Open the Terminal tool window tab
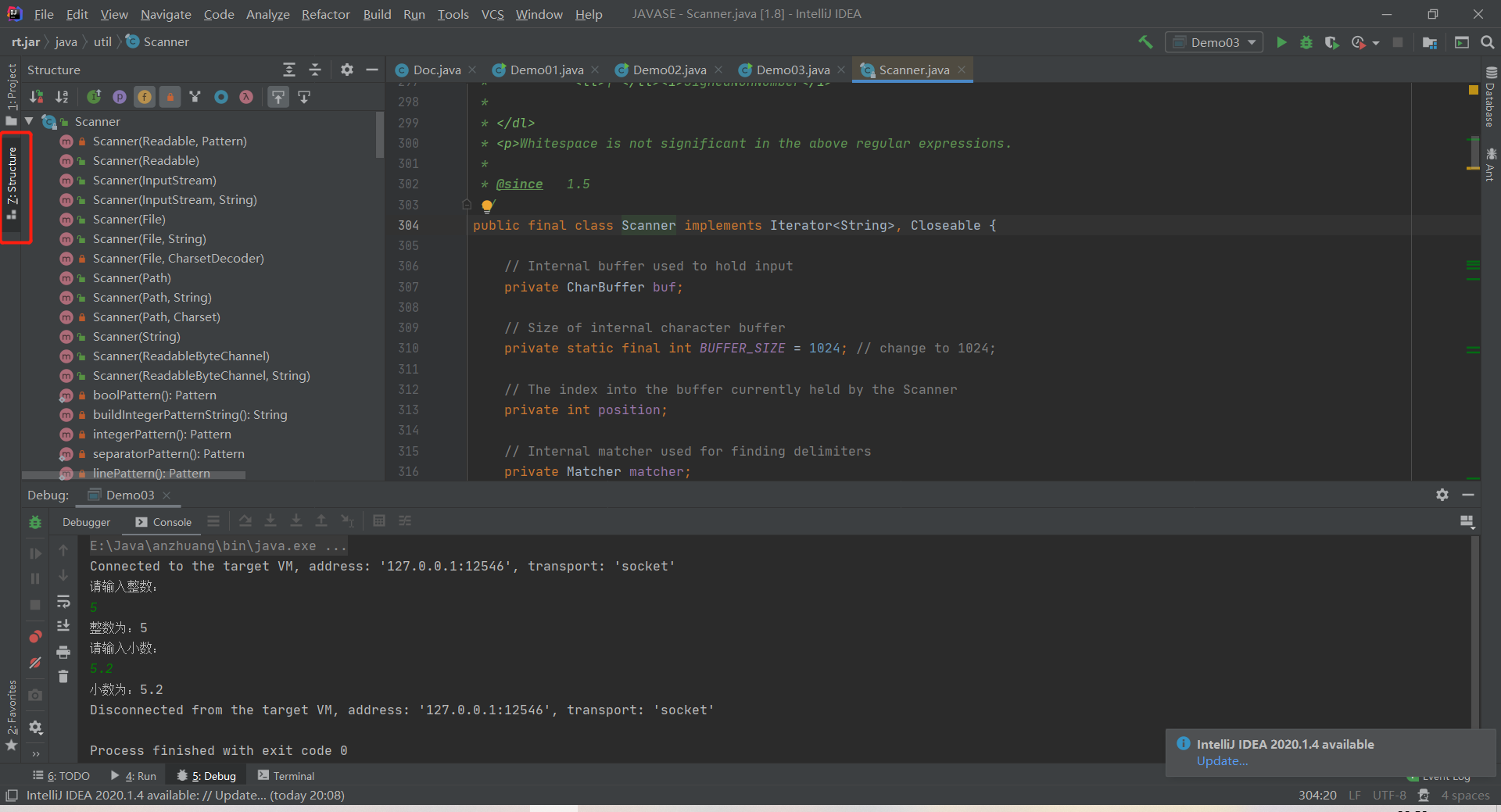 tap(286, 776)
